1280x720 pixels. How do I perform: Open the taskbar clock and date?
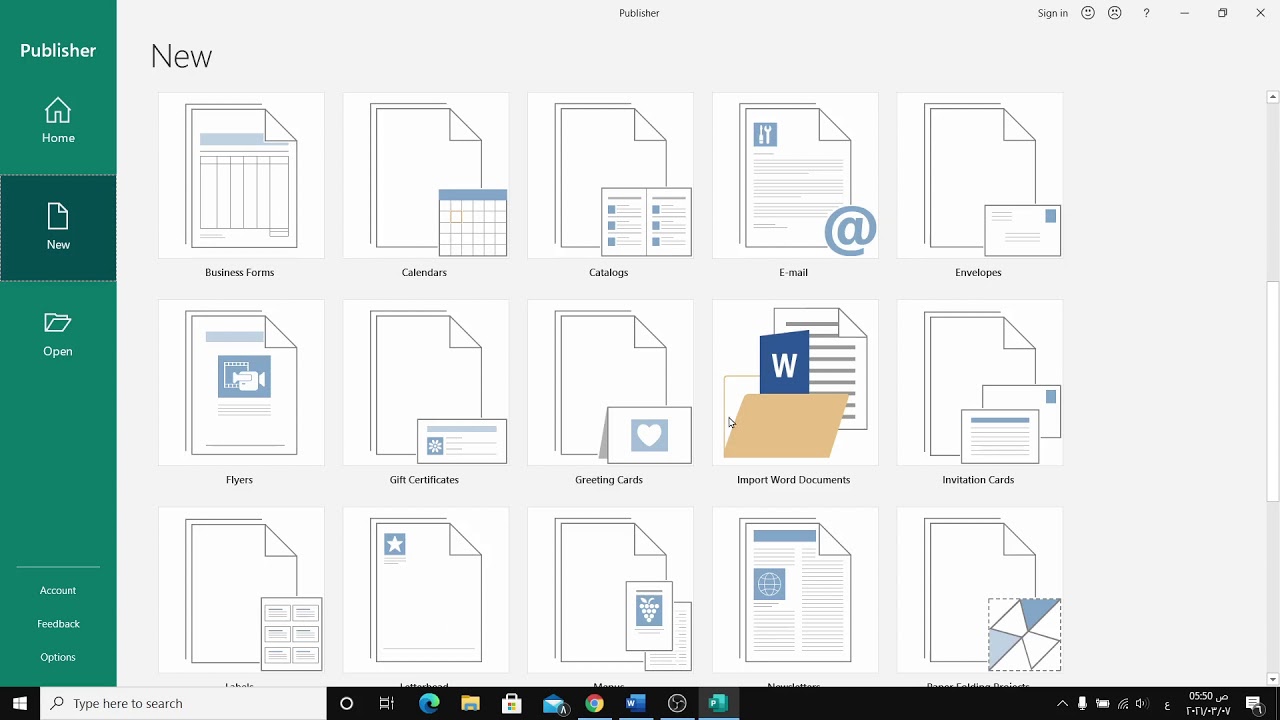[1208, 703]
